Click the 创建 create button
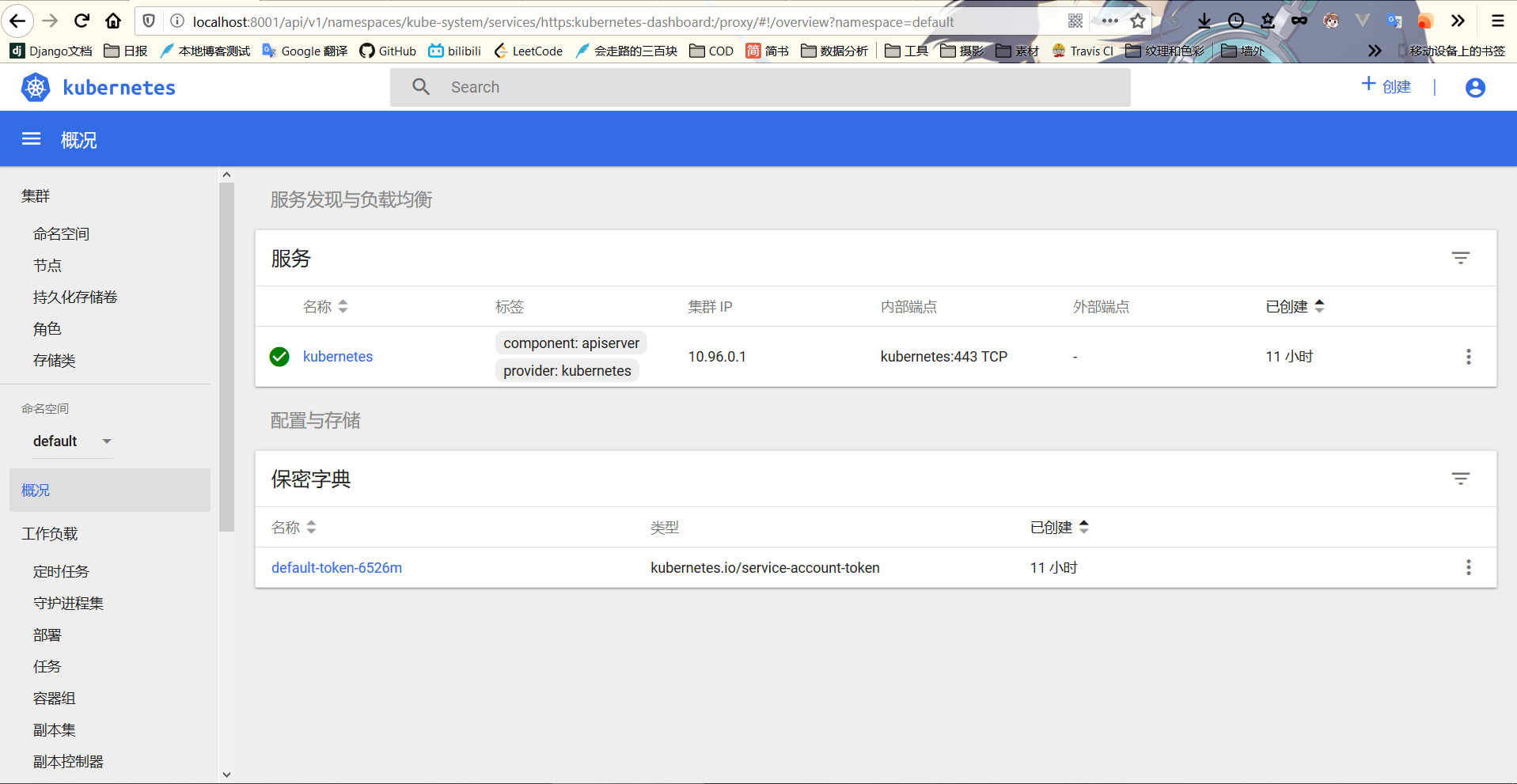1517x784 pixels. pyautogui.click(x=1386, y=86)
